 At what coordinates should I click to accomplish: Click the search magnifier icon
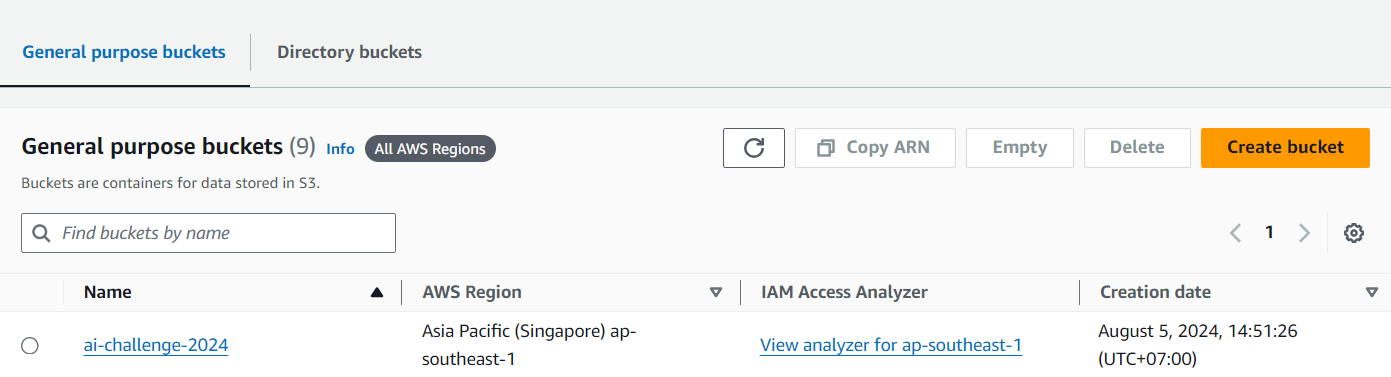pos(42,233)
